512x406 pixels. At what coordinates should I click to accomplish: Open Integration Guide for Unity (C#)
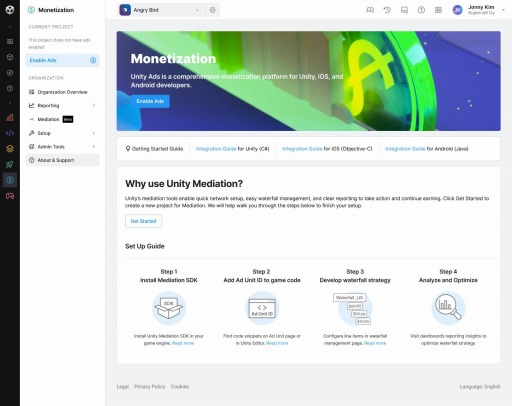click(x=232, y=149)
